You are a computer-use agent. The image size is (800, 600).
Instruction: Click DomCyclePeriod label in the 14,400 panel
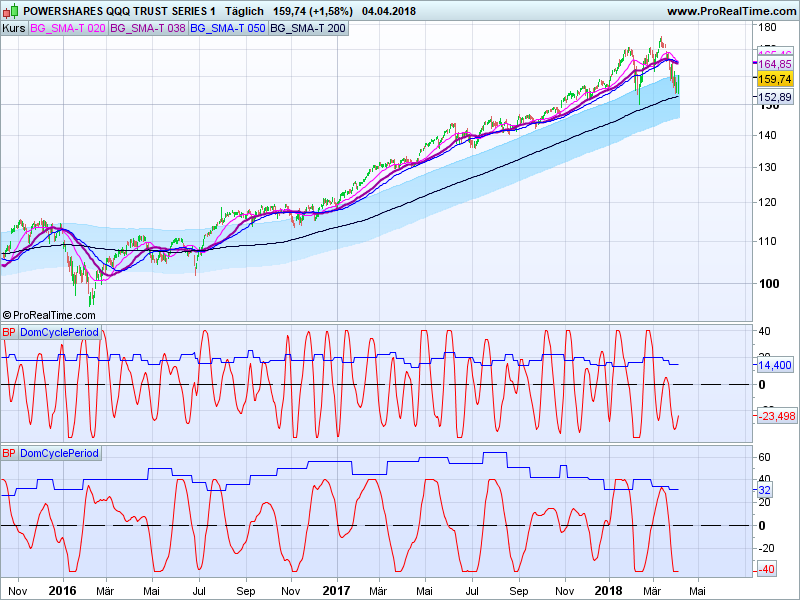[59, 332]
